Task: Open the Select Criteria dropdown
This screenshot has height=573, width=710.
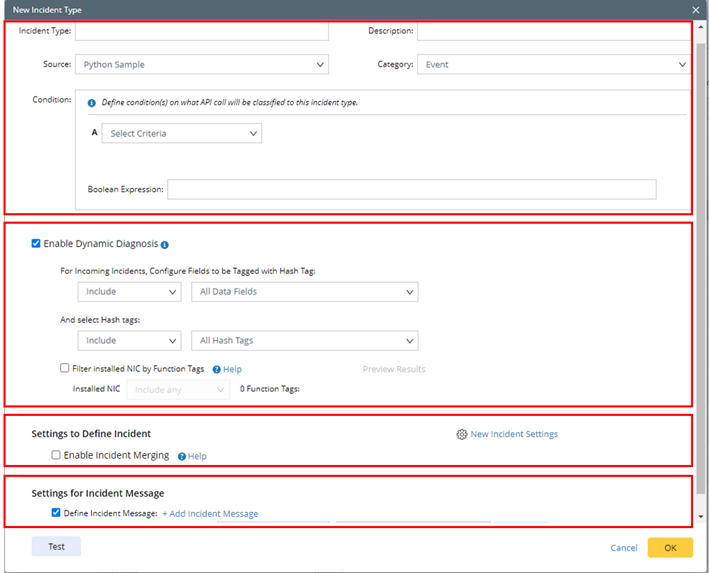Action: point(182,133)
